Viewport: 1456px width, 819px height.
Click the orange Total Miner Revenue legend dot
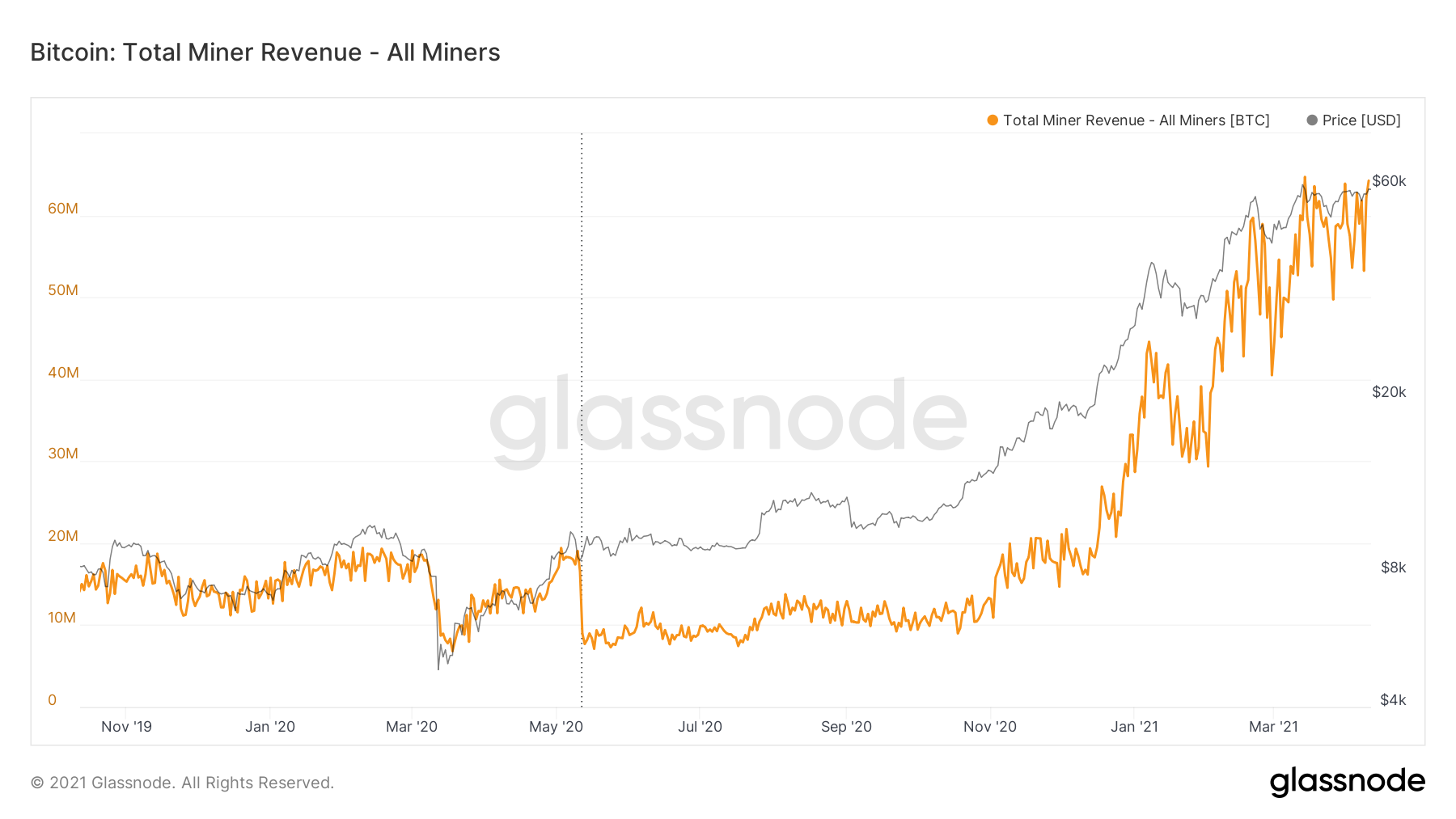pyautogui.click(x=993, y=120)
